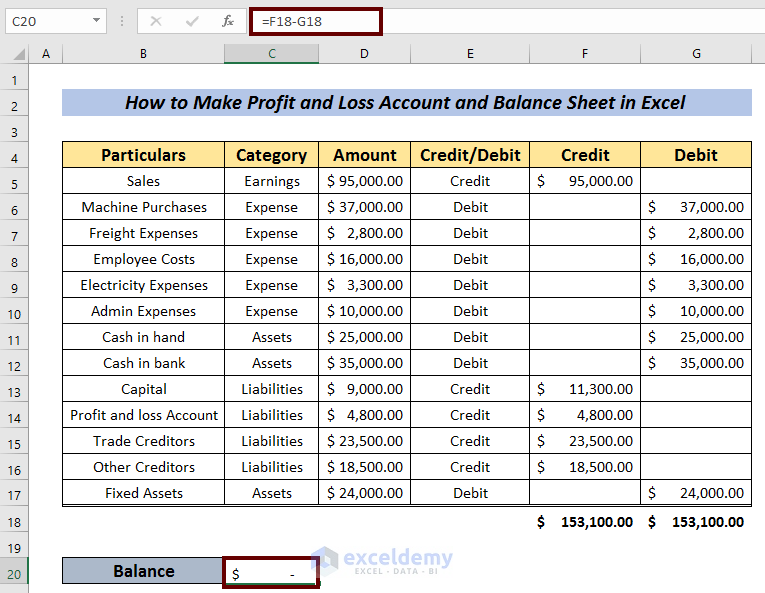This screenshot has height=593, width=765.
Task: Click the Debit header cell in column G
Action: [x=696, y=155]
